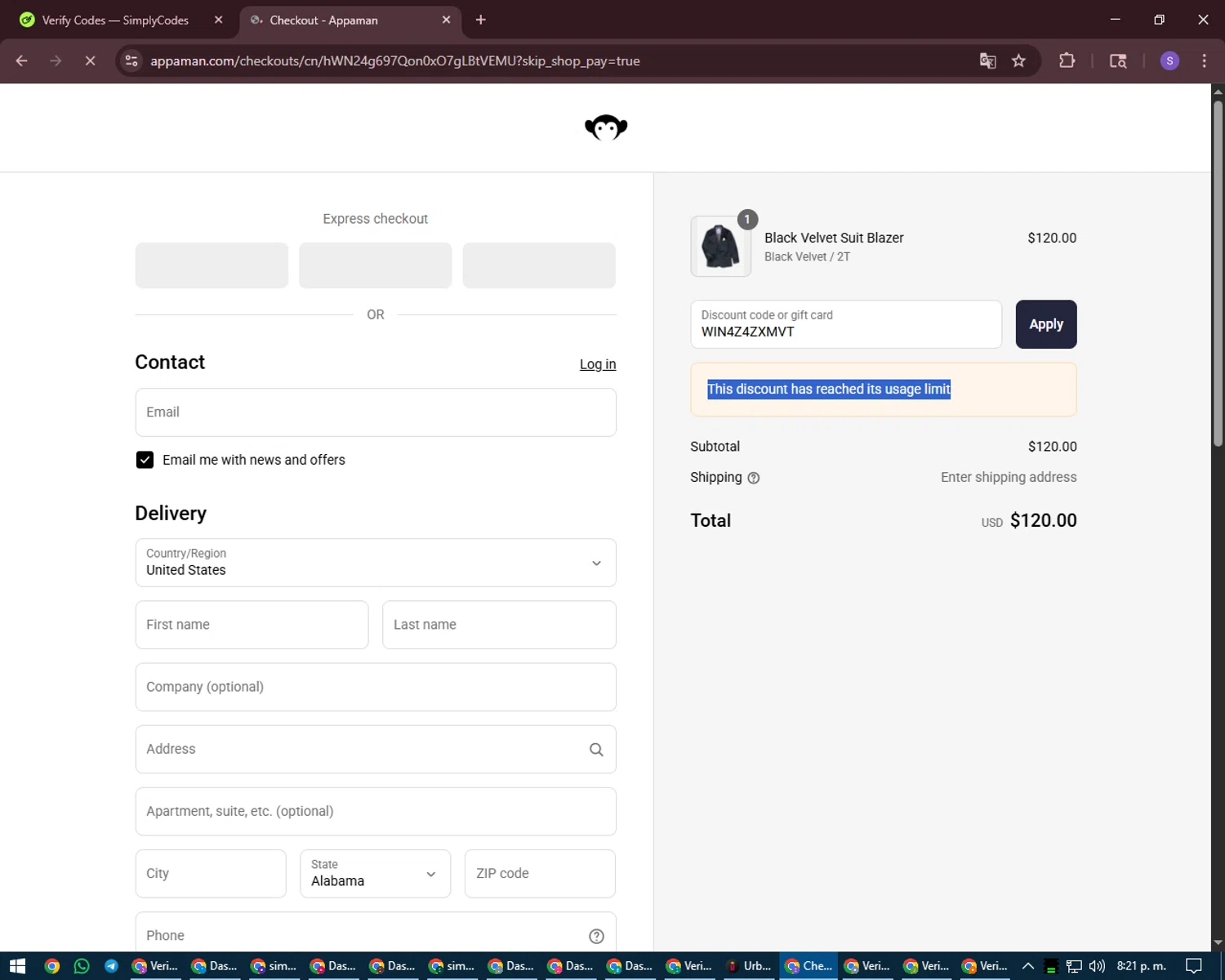Close the Verify Codes — SimplyCodes tab
The image size is (1225, 980).
tap(218, 20)
